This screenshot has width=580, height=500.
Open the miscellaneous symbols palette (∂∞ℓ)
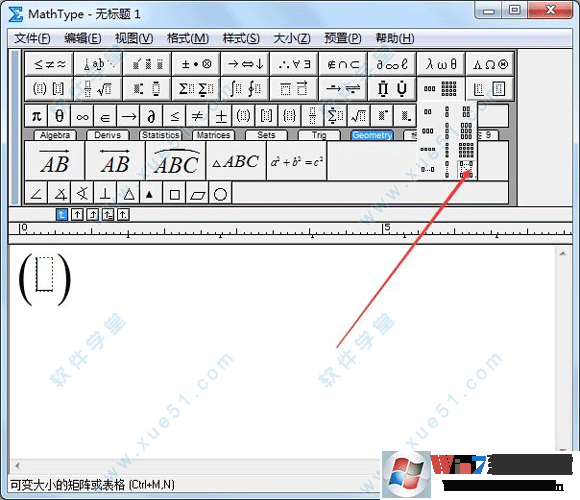pos(392,64)
